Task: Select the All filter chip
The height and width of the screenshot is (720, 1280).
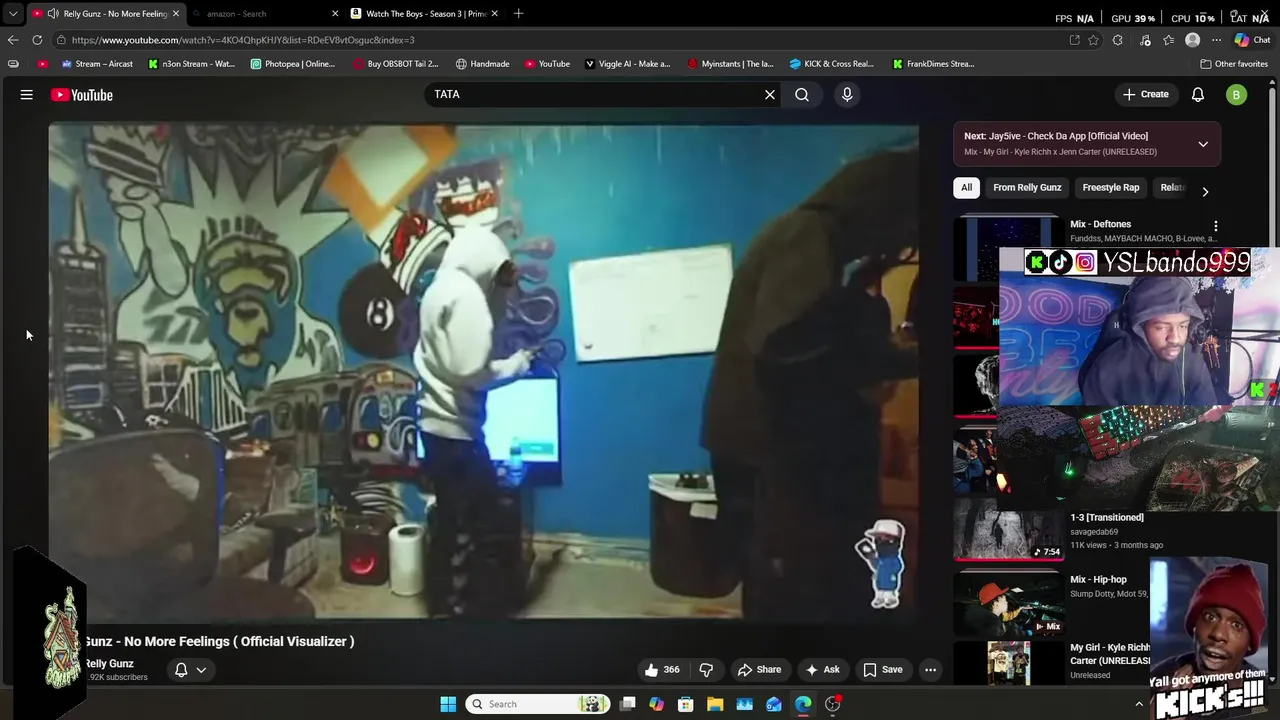Action: 966,188
